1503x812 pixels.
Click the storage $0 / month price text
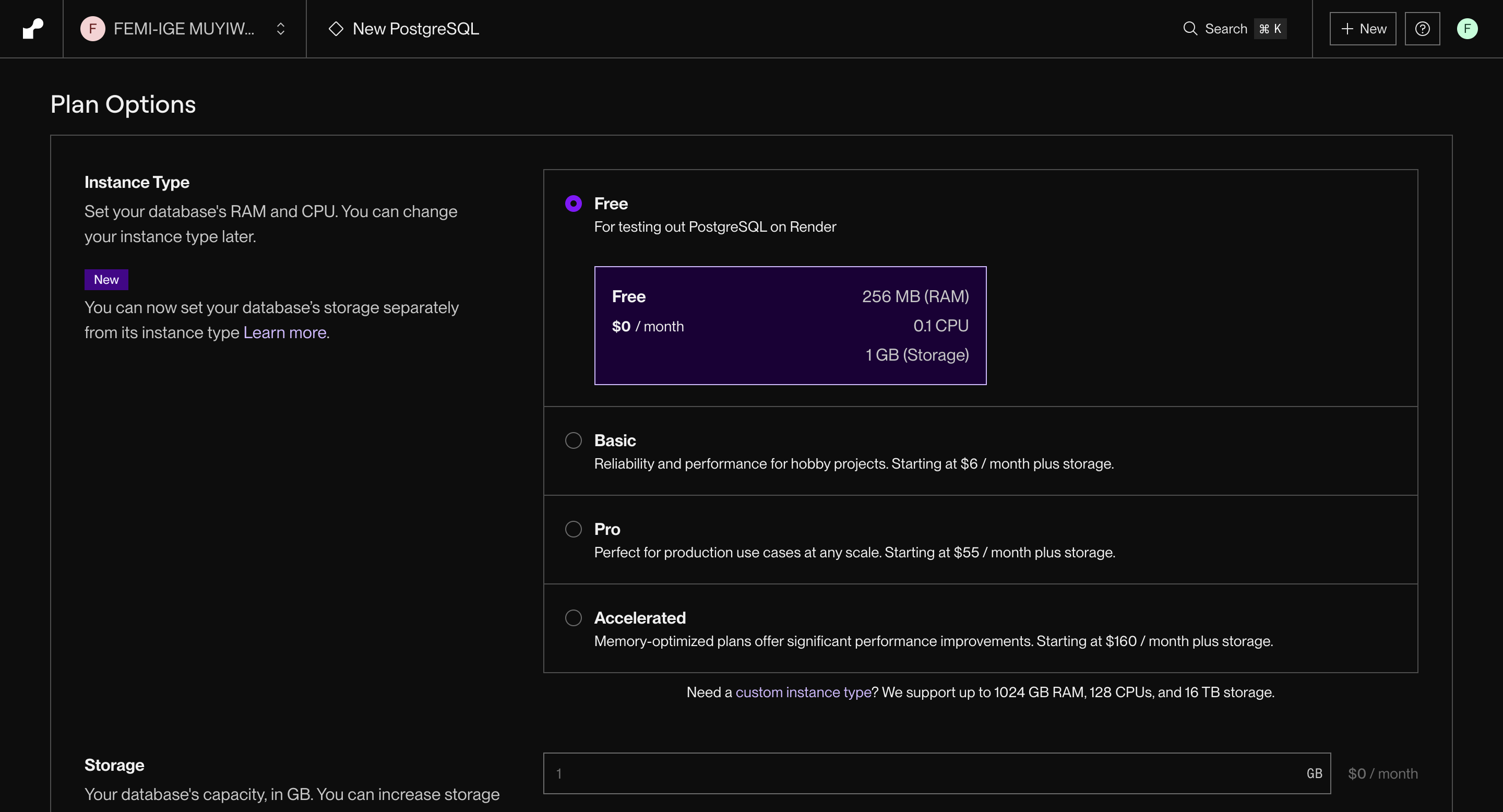point(1382,773)
